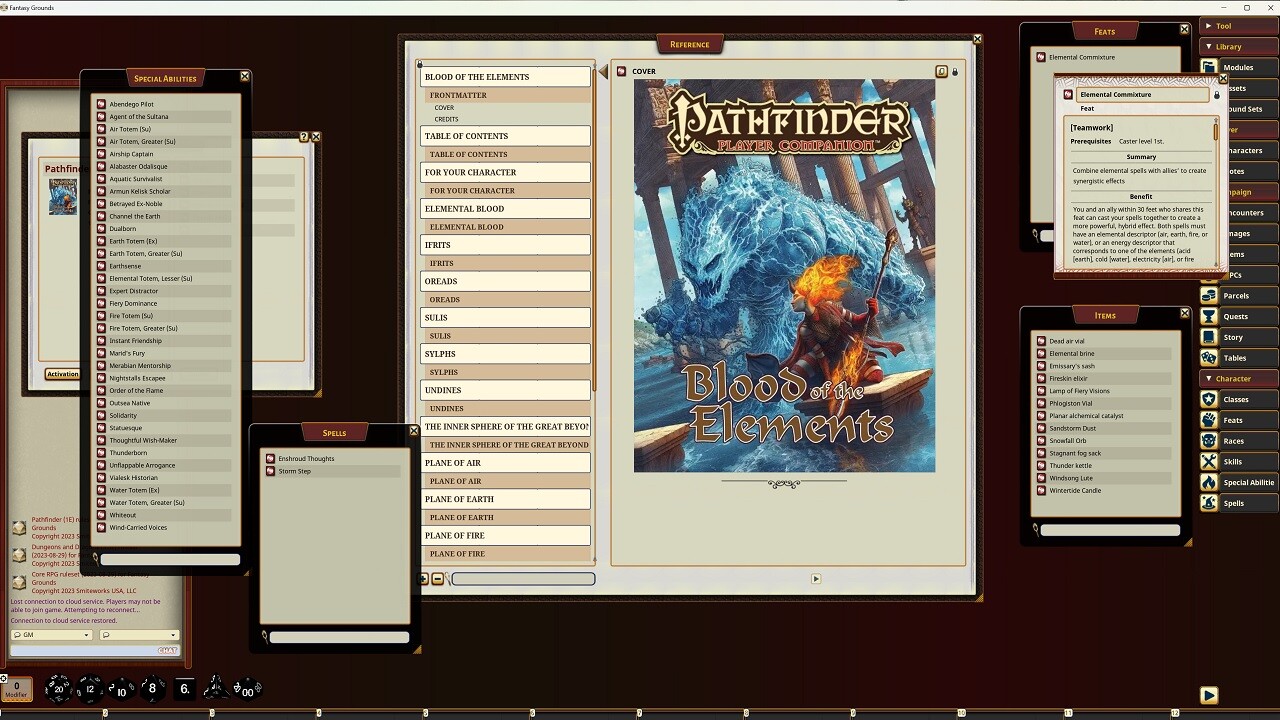Adjust the page slider below the reference book
The width and height of the screenshot is (1280, 720).
click(523, 578)
